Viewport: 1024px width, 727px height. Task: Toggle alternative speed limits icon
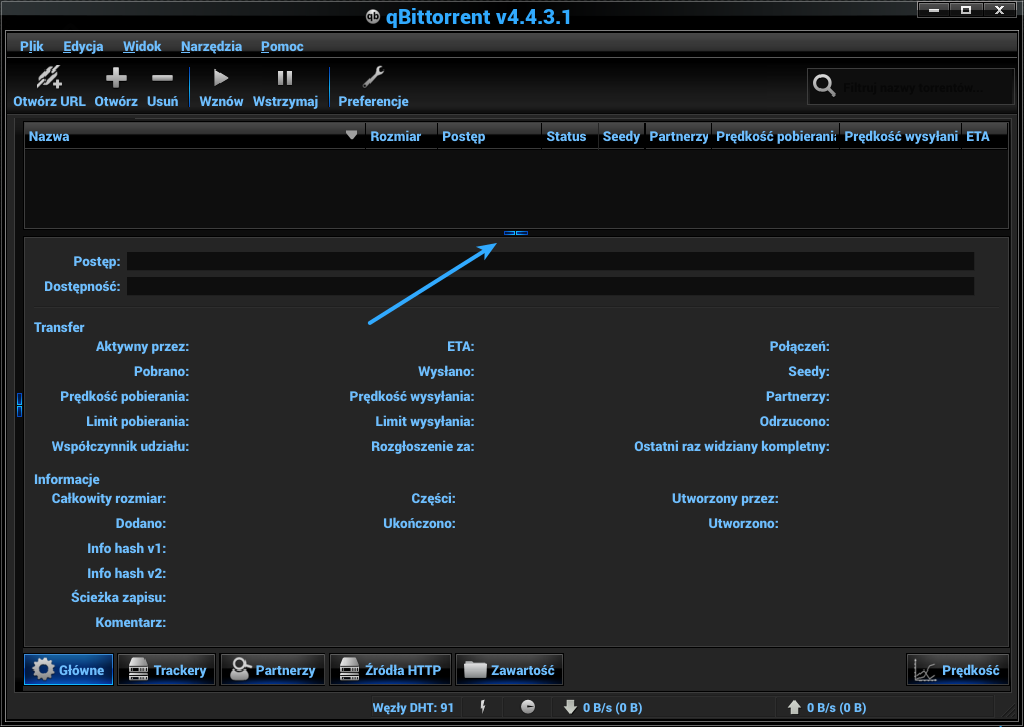click(528, 707)
